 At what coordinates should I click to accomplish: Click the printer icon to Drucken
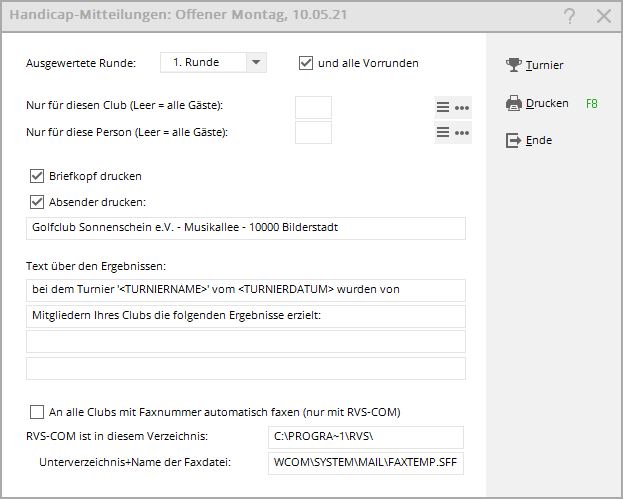click(514, 103)
